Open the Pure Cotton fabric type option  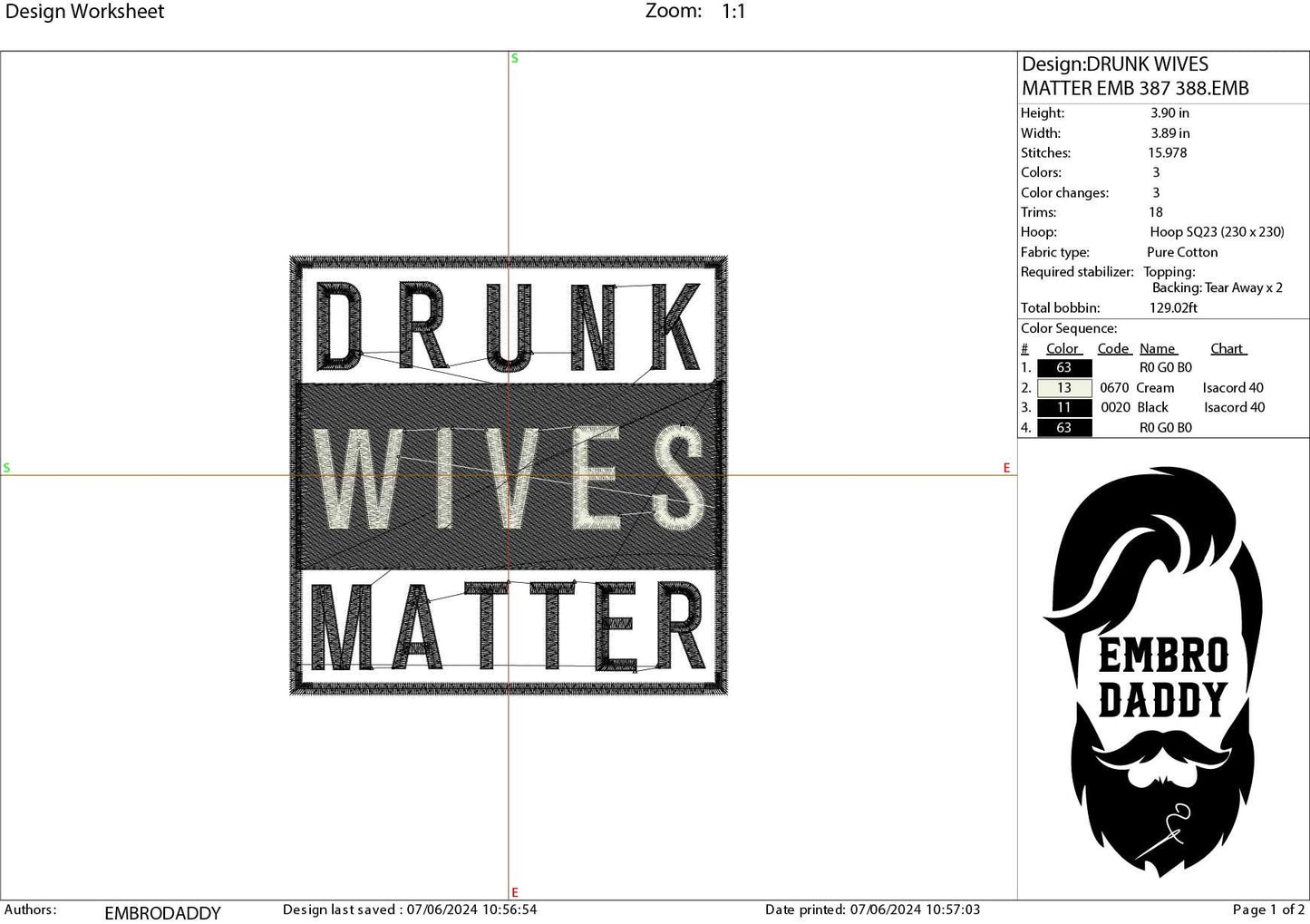tap(1181, 252)
